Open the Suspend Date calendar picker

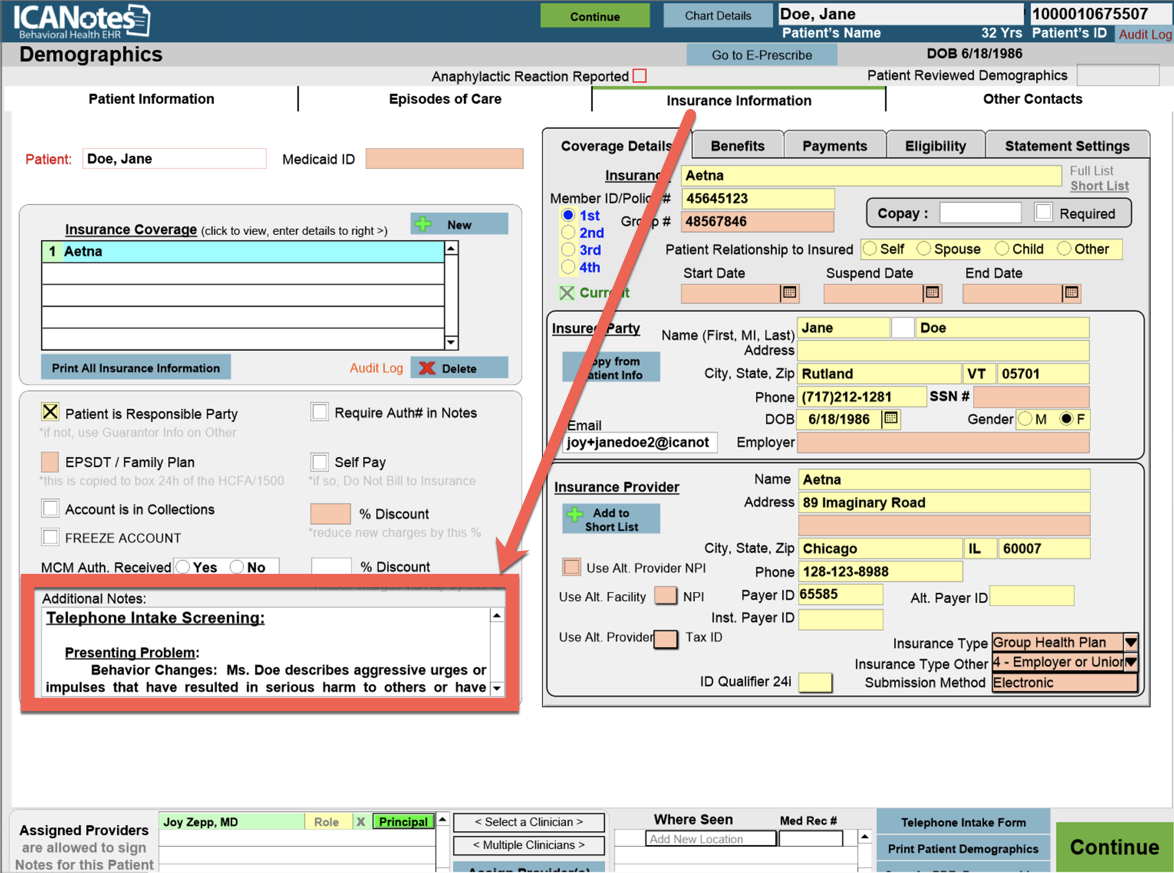(932, 293)
